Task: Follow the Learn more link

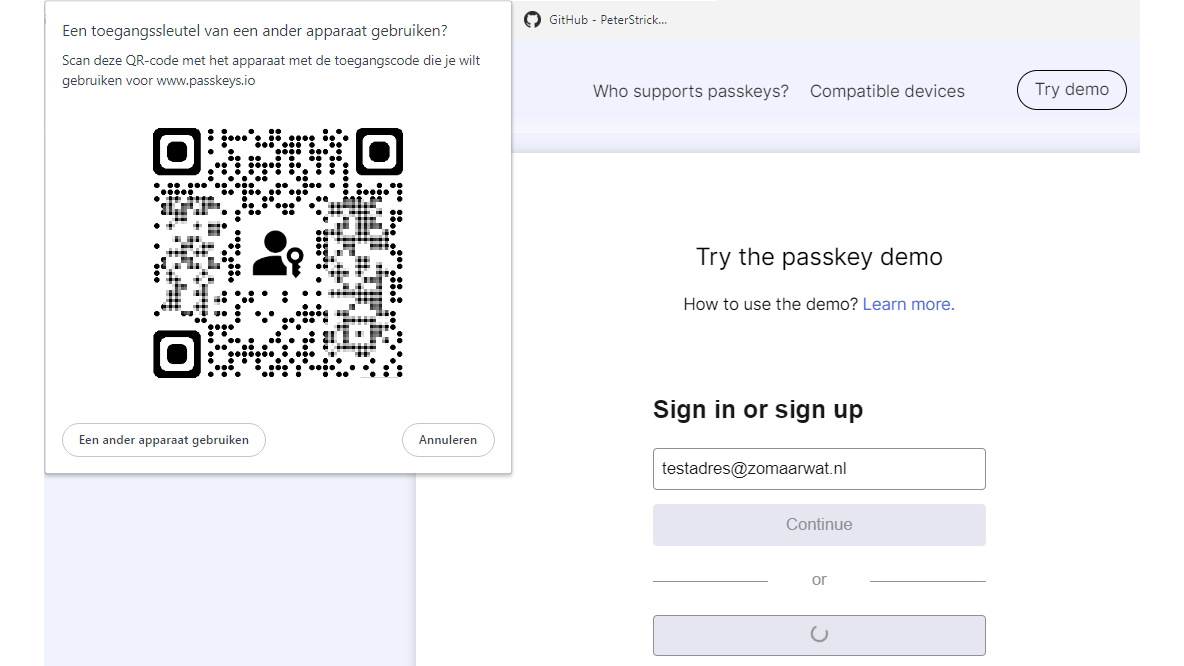Action: tap(908, 304)
